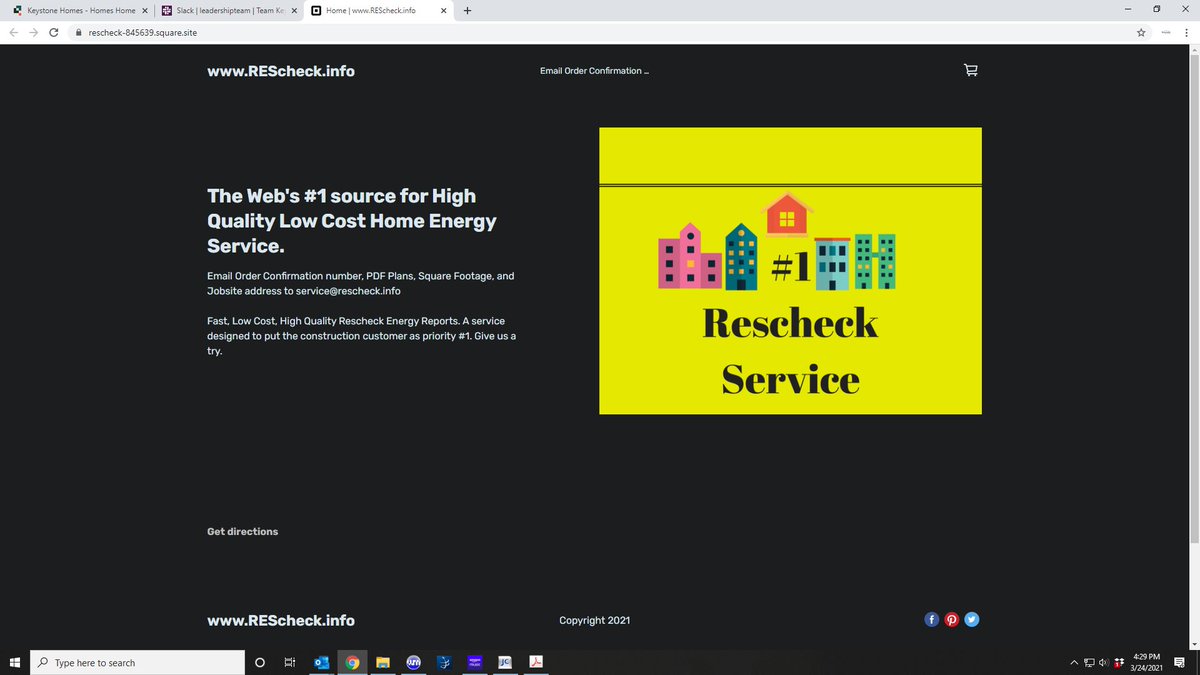
Task: Focus the browser address bar
Action: tap(600, 32)
